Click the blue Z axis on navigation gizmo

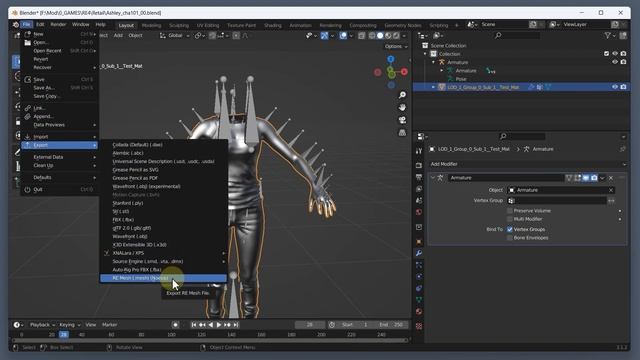coord(391,59)
